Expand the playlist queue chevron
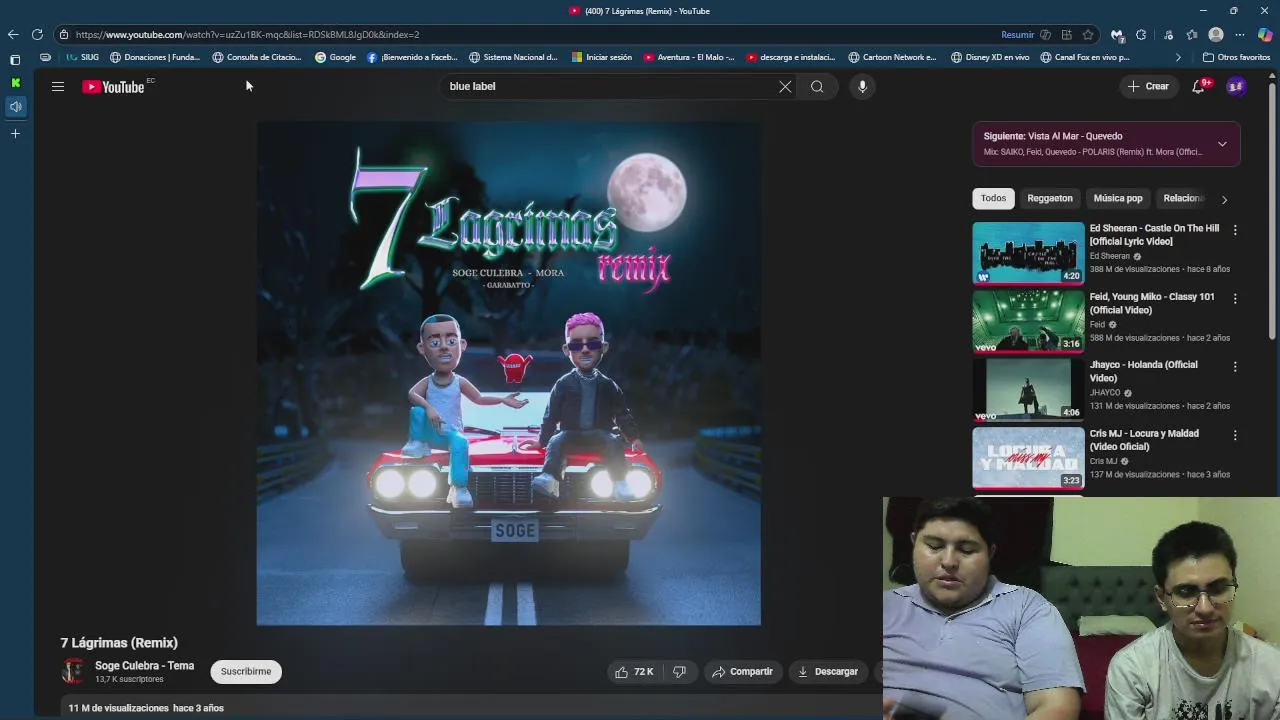Viewport: 1280px width, 720px height. coord(1222,144)
